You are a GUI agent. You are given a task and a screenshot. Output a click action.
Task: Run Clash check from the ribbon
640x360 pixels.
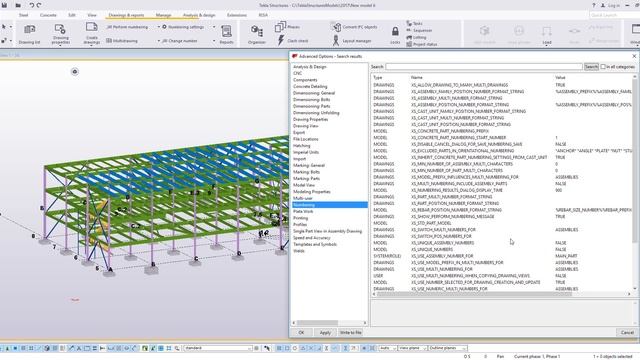tap(293, 40)
